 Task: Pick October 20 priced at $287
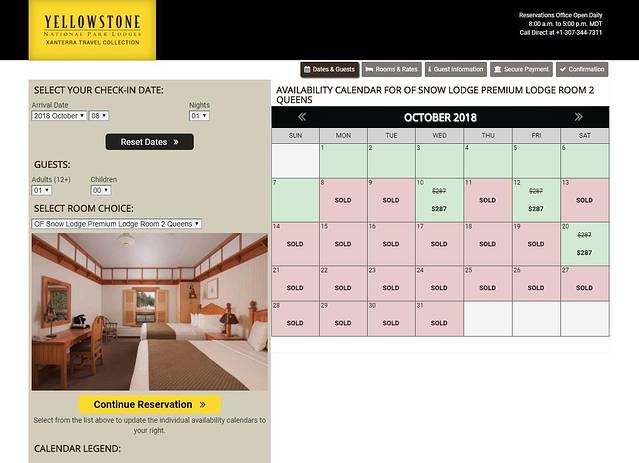click(x=584, y=244)
